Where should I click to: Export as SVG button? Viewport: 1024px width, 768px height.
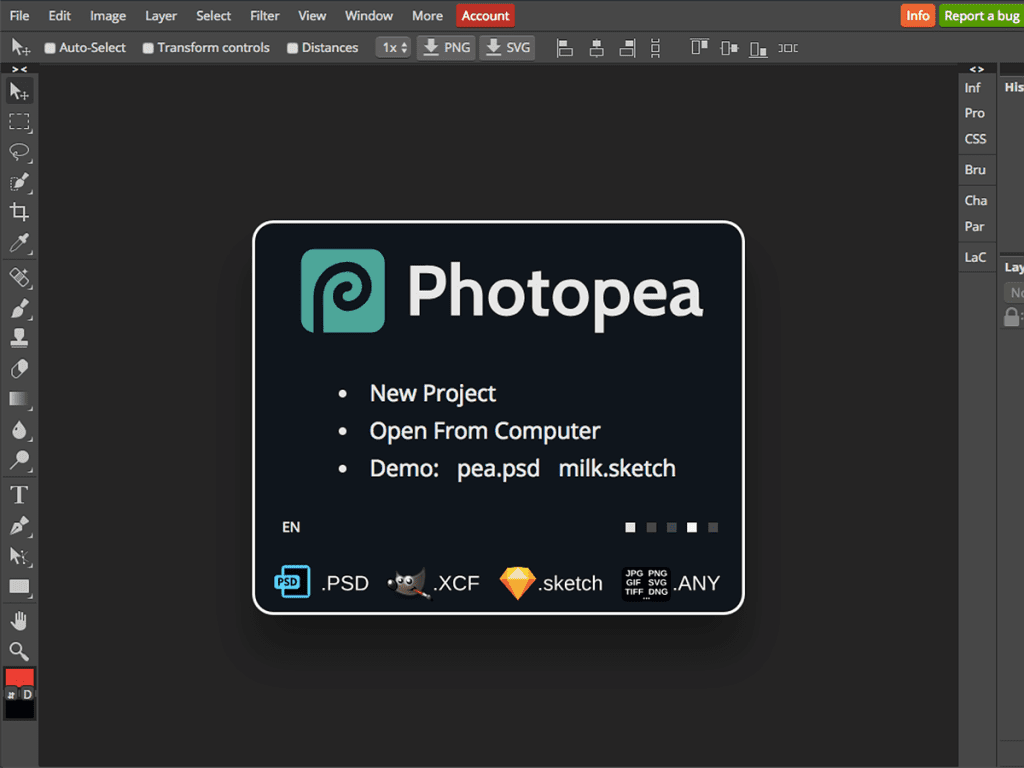(507, 48)
